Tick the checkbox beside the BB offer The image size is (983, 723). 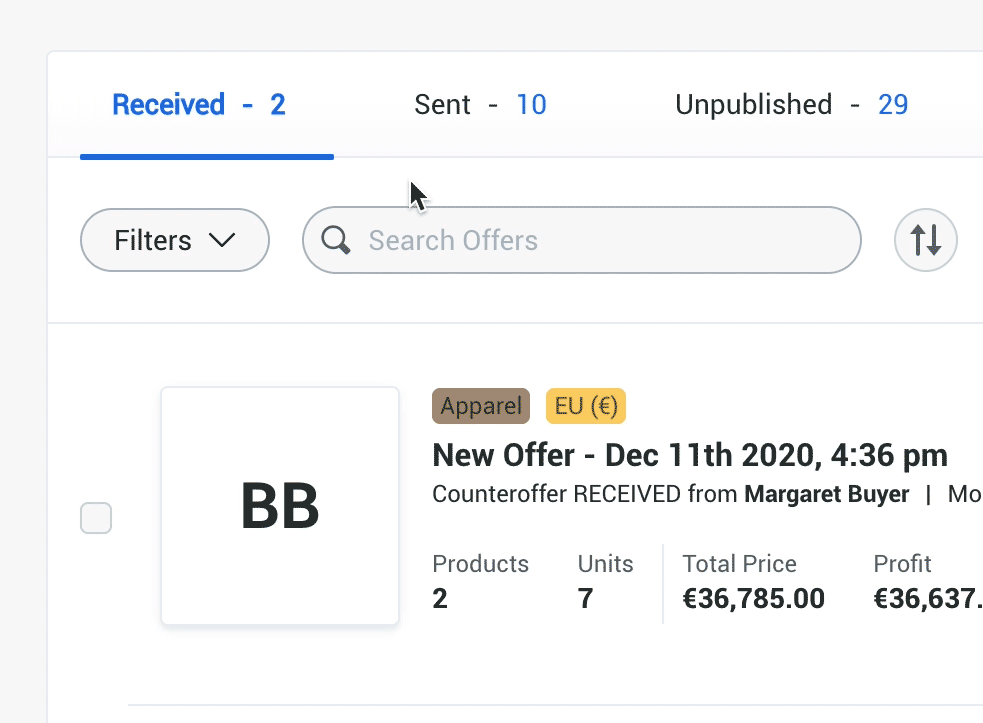point(96,518)
